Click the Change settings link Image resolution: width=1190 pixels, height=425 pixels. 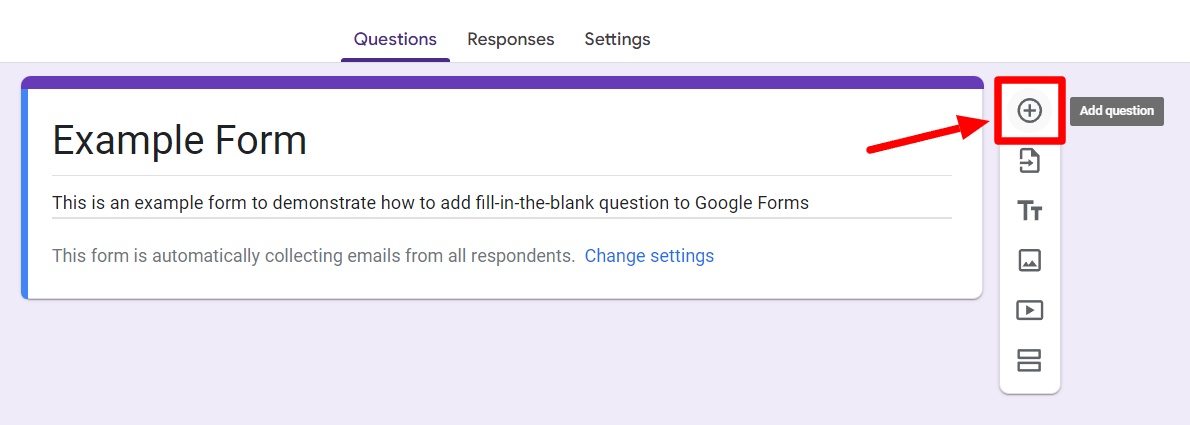coord(649,256)
